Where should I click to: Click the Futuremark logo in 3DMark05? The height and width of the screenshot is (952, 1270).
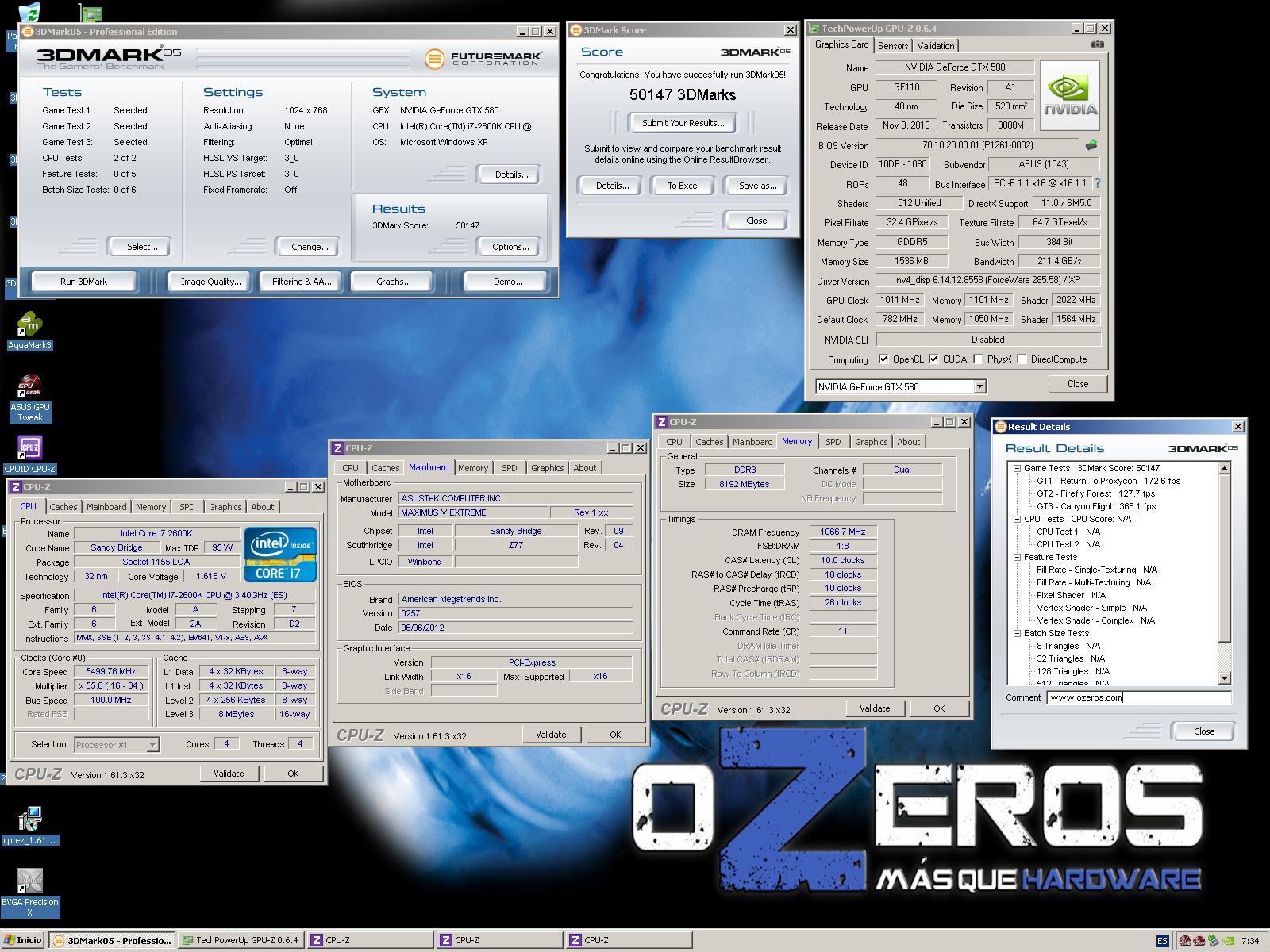483,59
